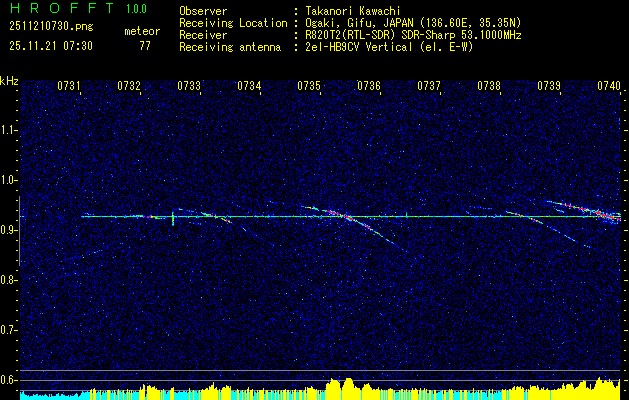
Task: Click the 0738 time marker
Action: [489, 85]
